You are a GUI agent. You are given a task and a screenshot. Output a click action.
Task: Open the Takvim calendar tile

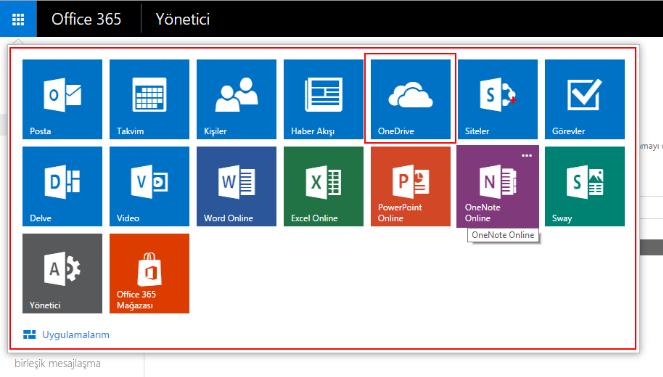pos(149,99)
